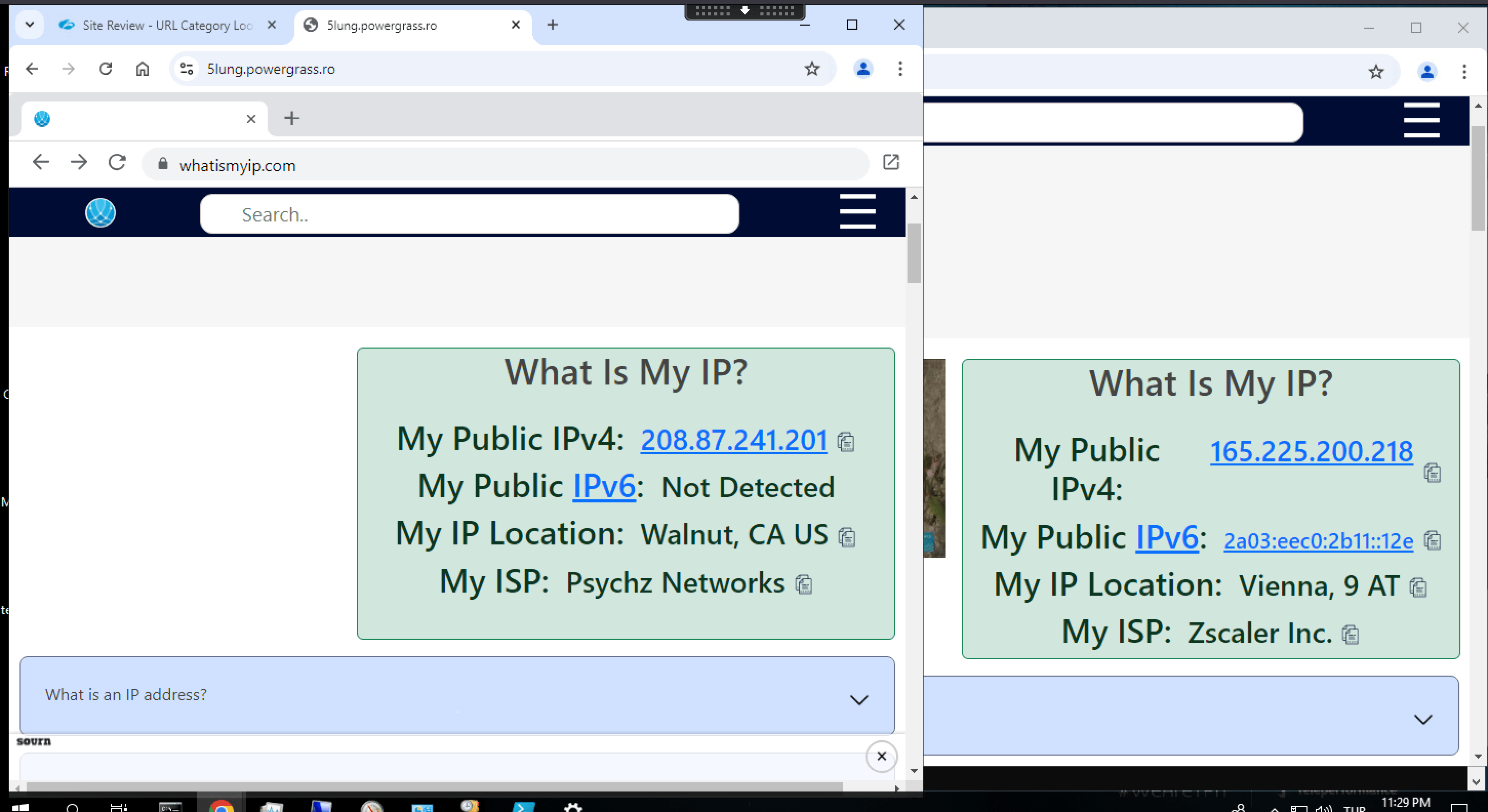Image resolution: width=1488 pixels, height=812 pixels.
Task: Open the Chrome tab search dropdown
Action: [29, 25]
